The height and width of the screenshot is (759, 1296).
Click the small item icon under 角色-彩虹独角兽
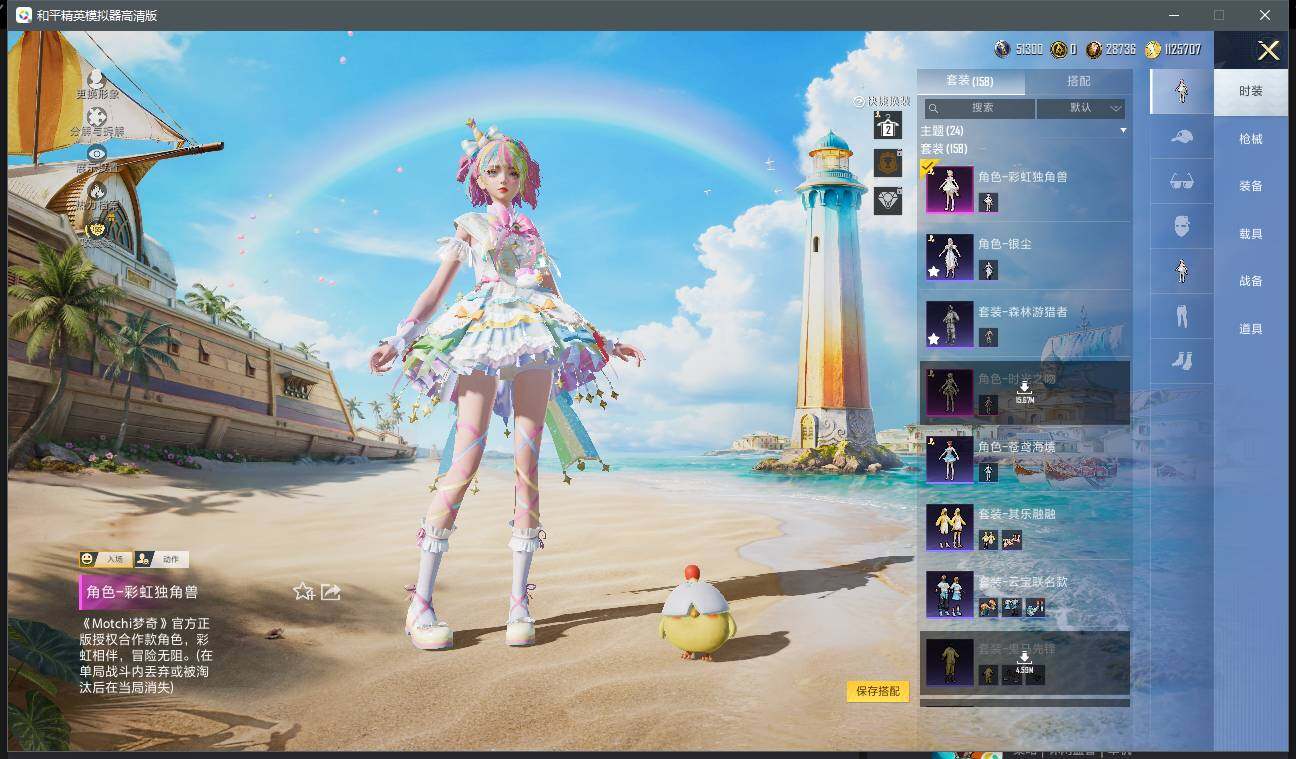[x=988, y=202]
